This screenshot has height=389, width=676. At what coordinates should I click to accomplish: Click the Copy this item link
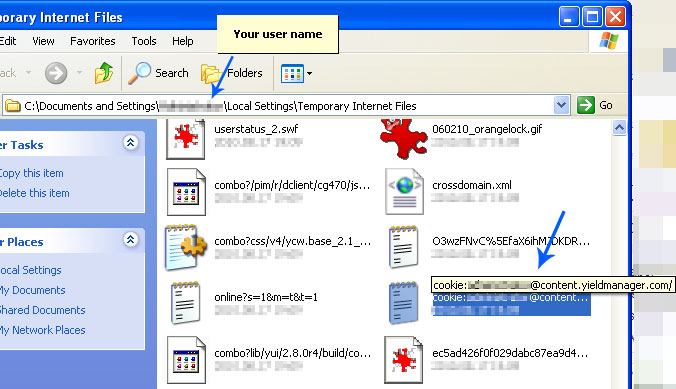(x=31, y=173)
